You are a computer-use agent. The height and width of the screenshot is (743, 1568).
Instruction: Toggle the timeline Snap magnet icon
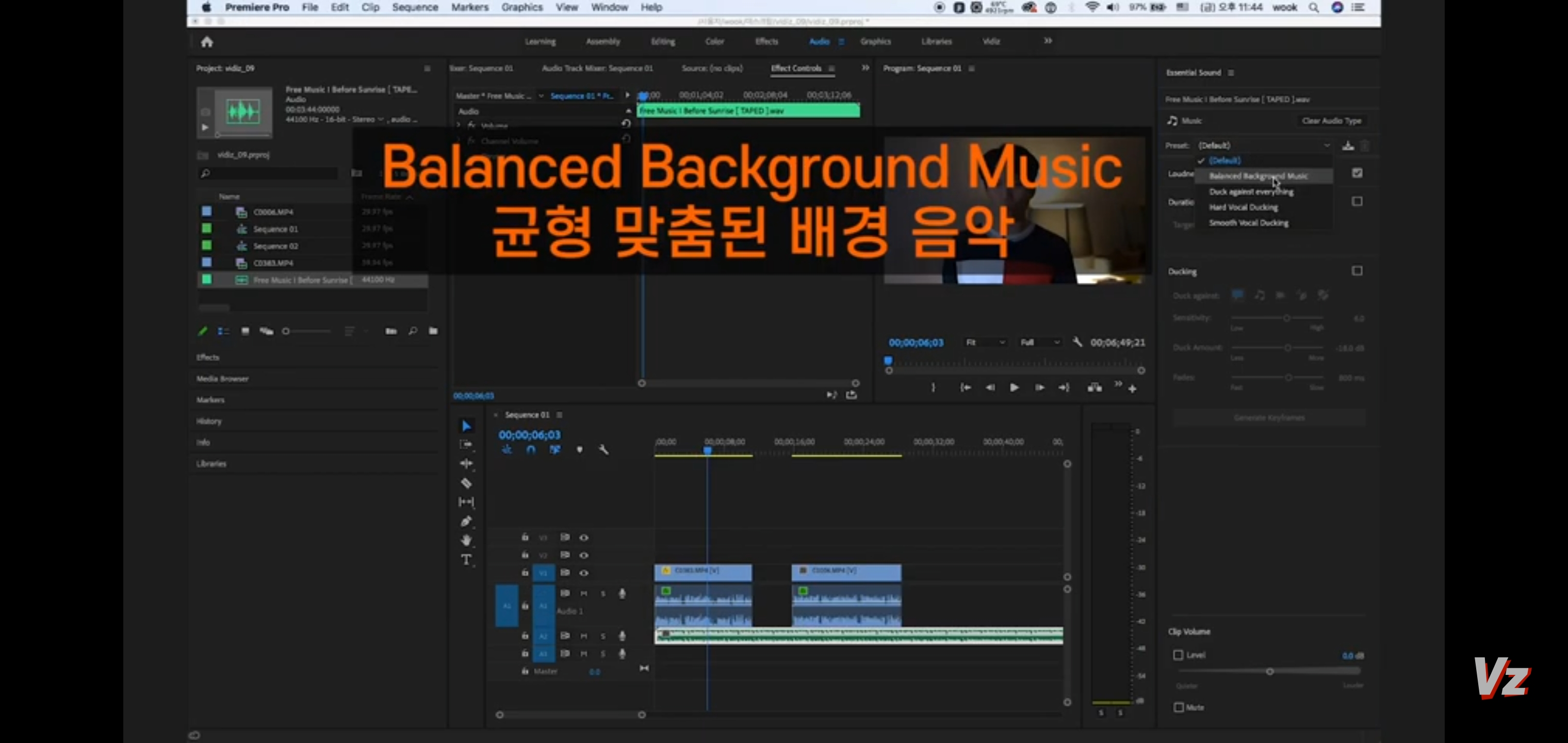click(x=531, y=449)
